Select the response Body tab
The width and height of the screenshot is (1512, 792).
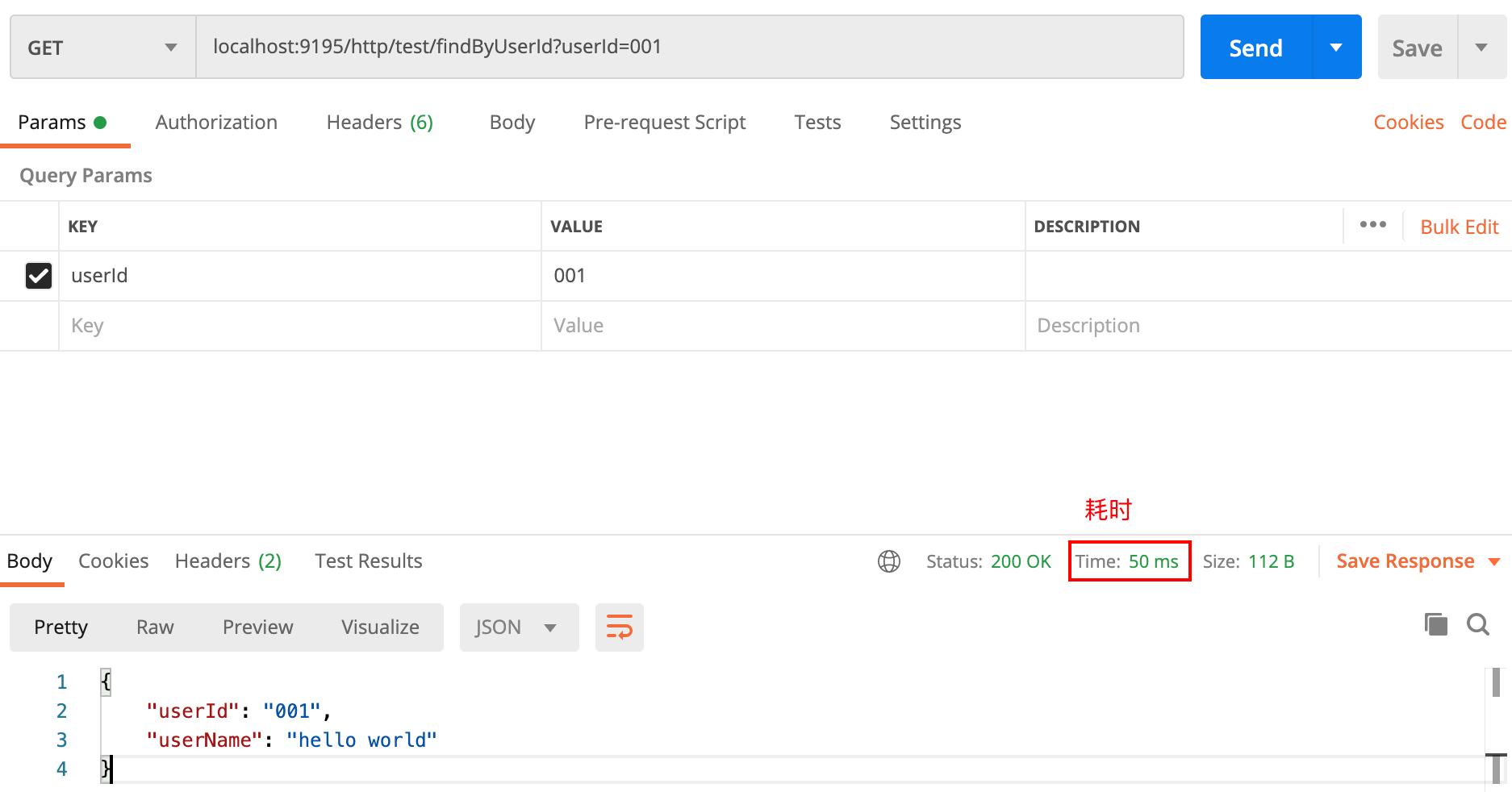30,561
